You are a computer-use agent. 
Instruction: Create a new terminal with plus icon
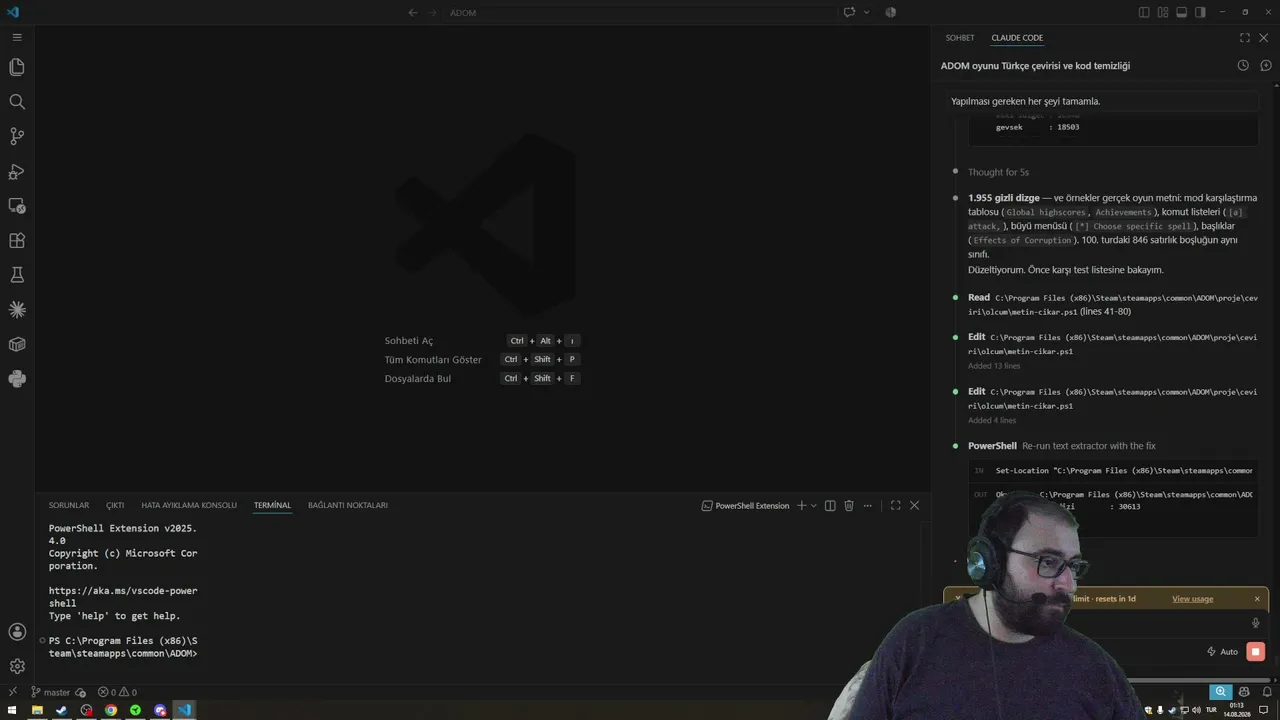801,506
